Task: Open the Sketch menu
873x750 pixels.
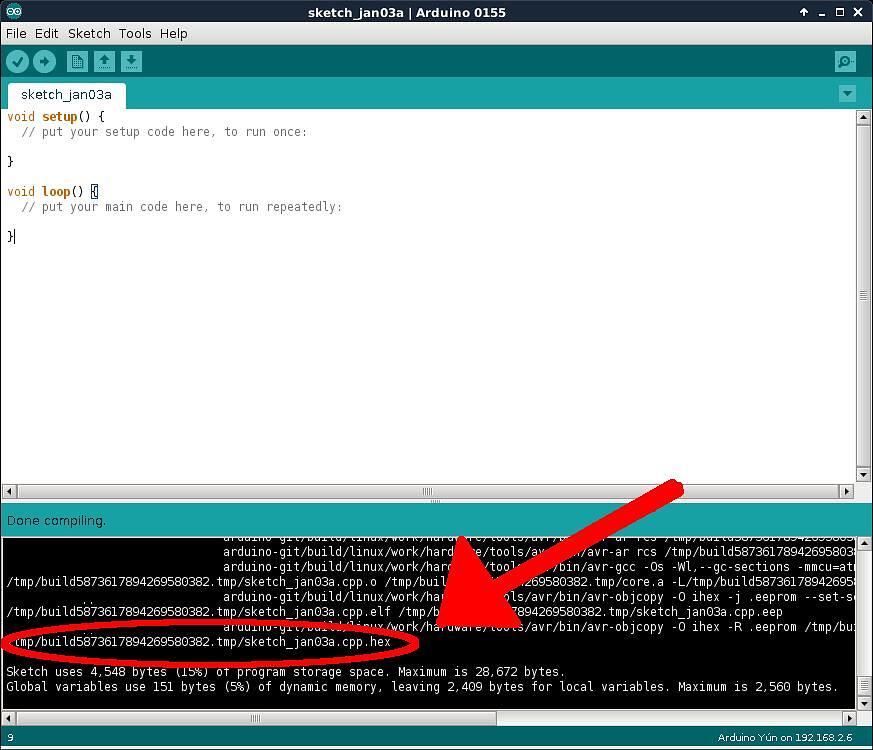Action: (89, 33)
